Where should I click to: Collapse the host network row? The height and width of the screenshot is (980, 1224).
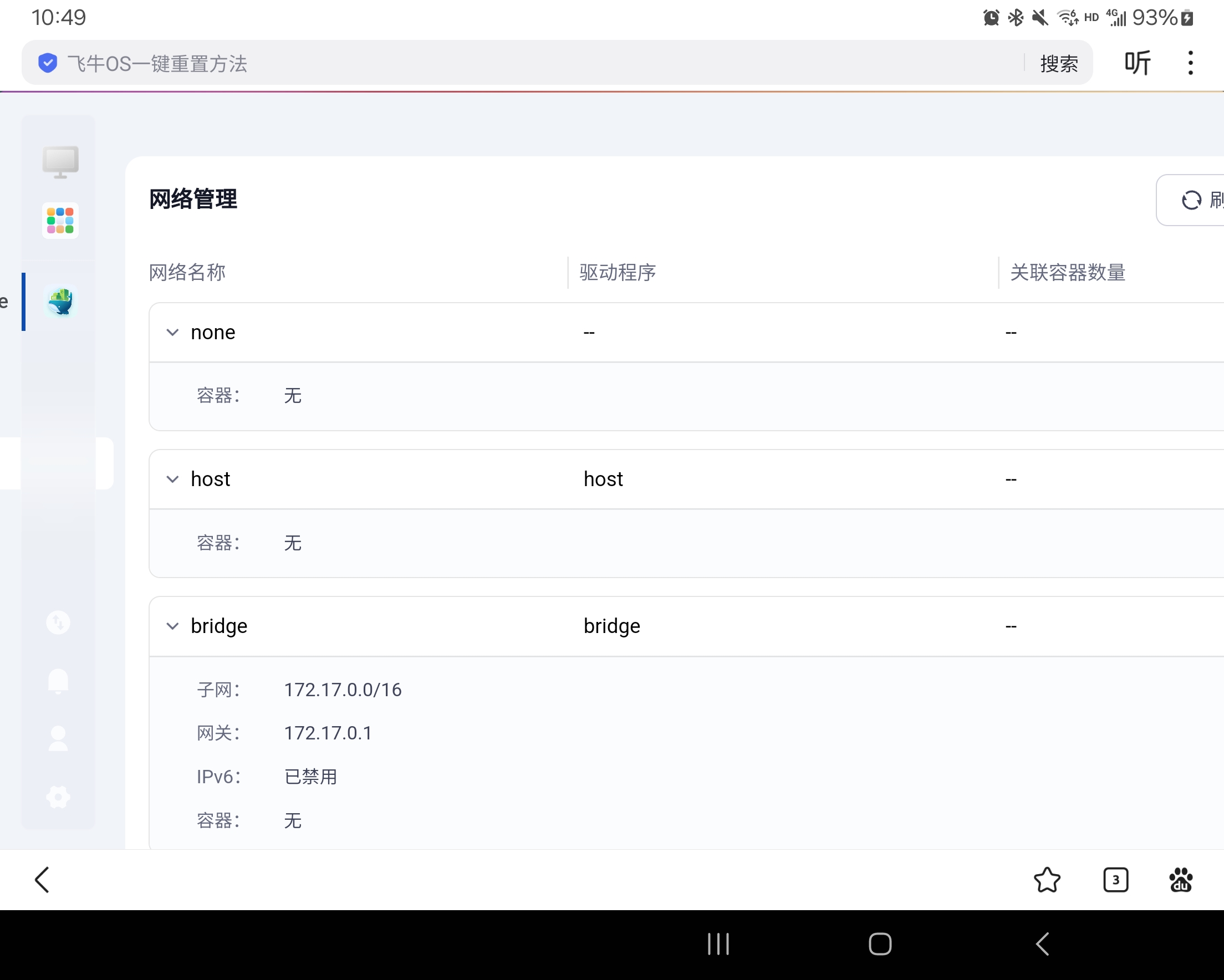pos(172,479)
